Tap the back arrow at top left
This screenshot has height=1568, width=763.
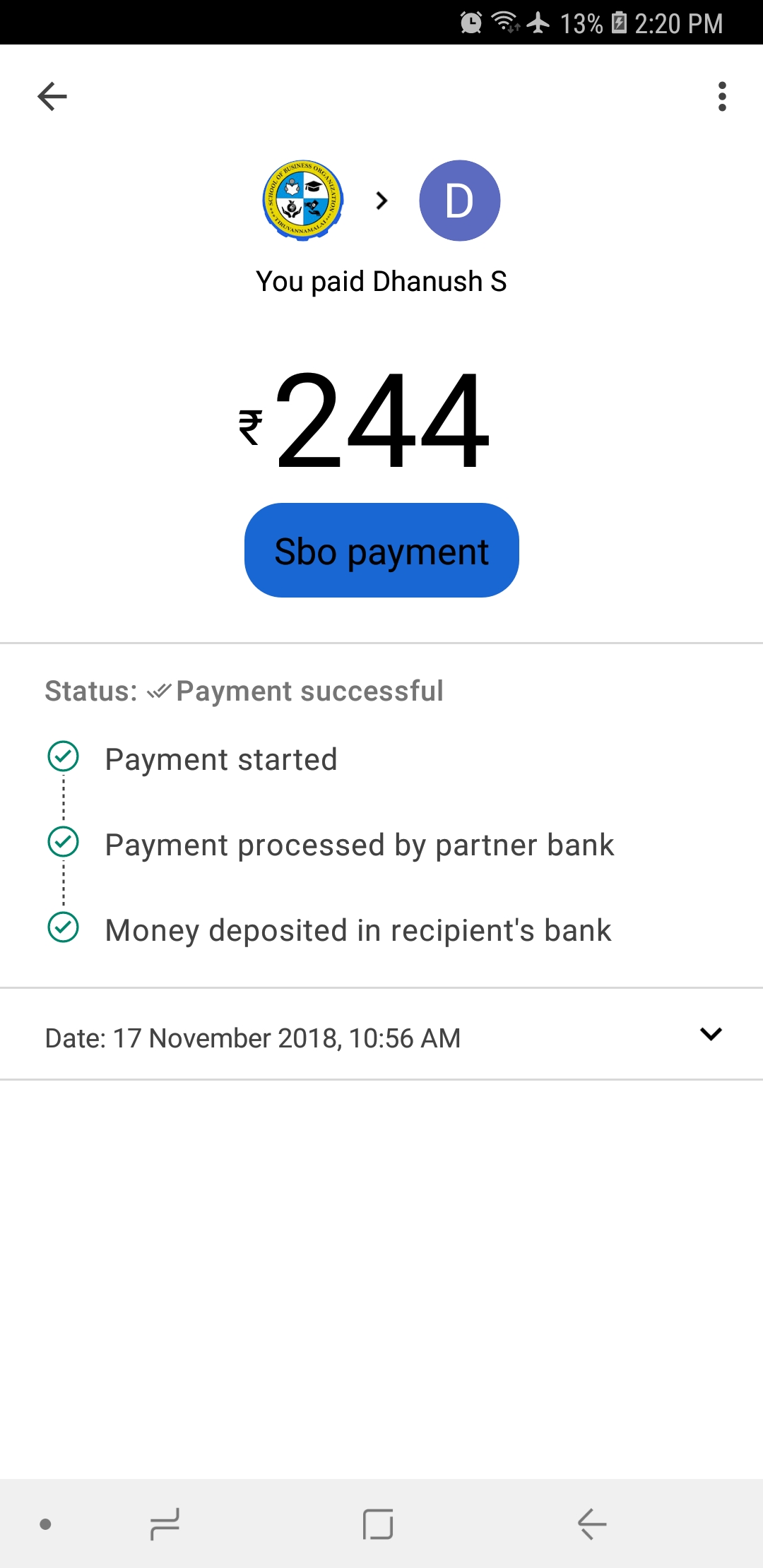[52, 97]
